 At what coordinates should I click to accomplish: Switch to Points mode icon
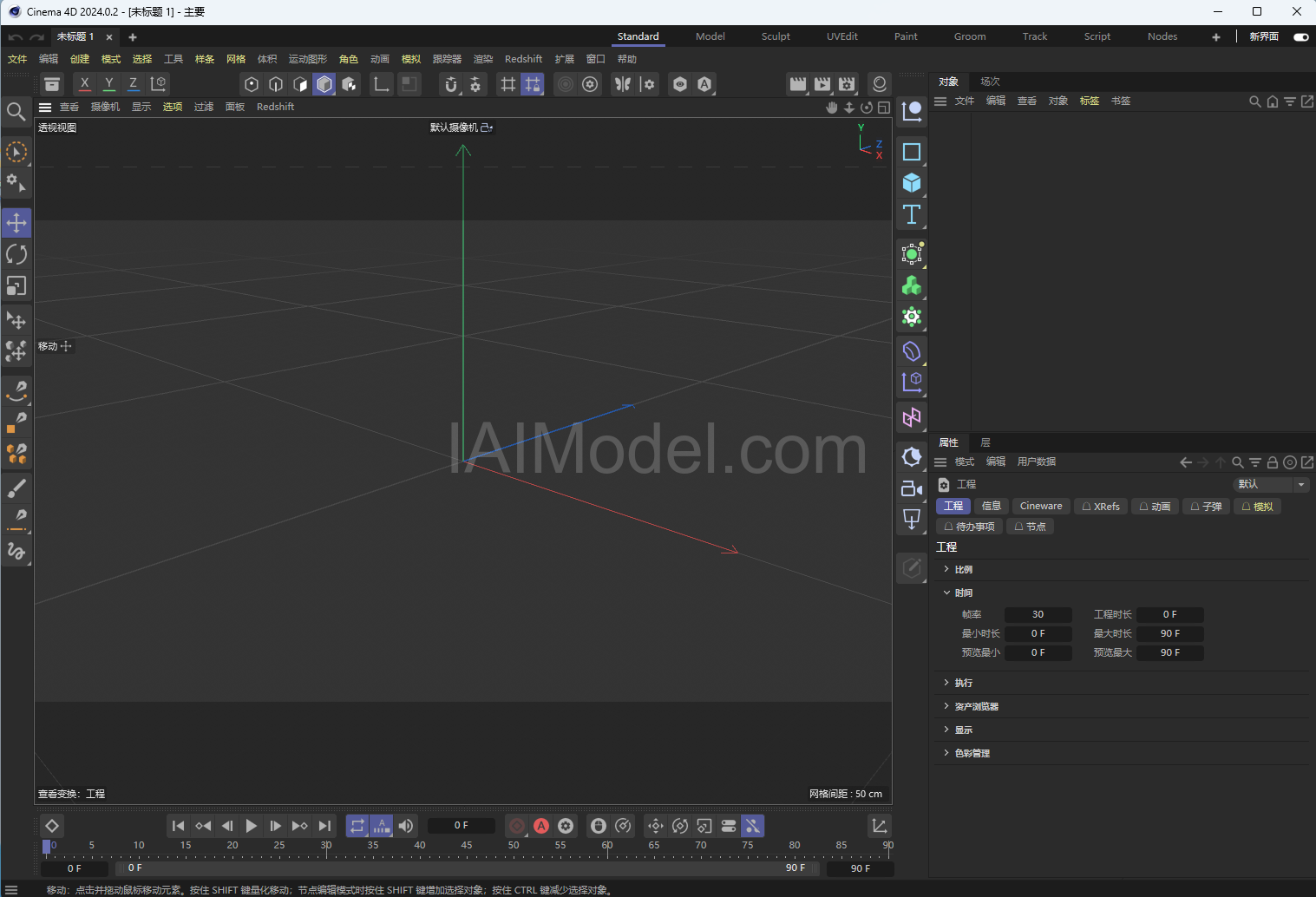252,84
